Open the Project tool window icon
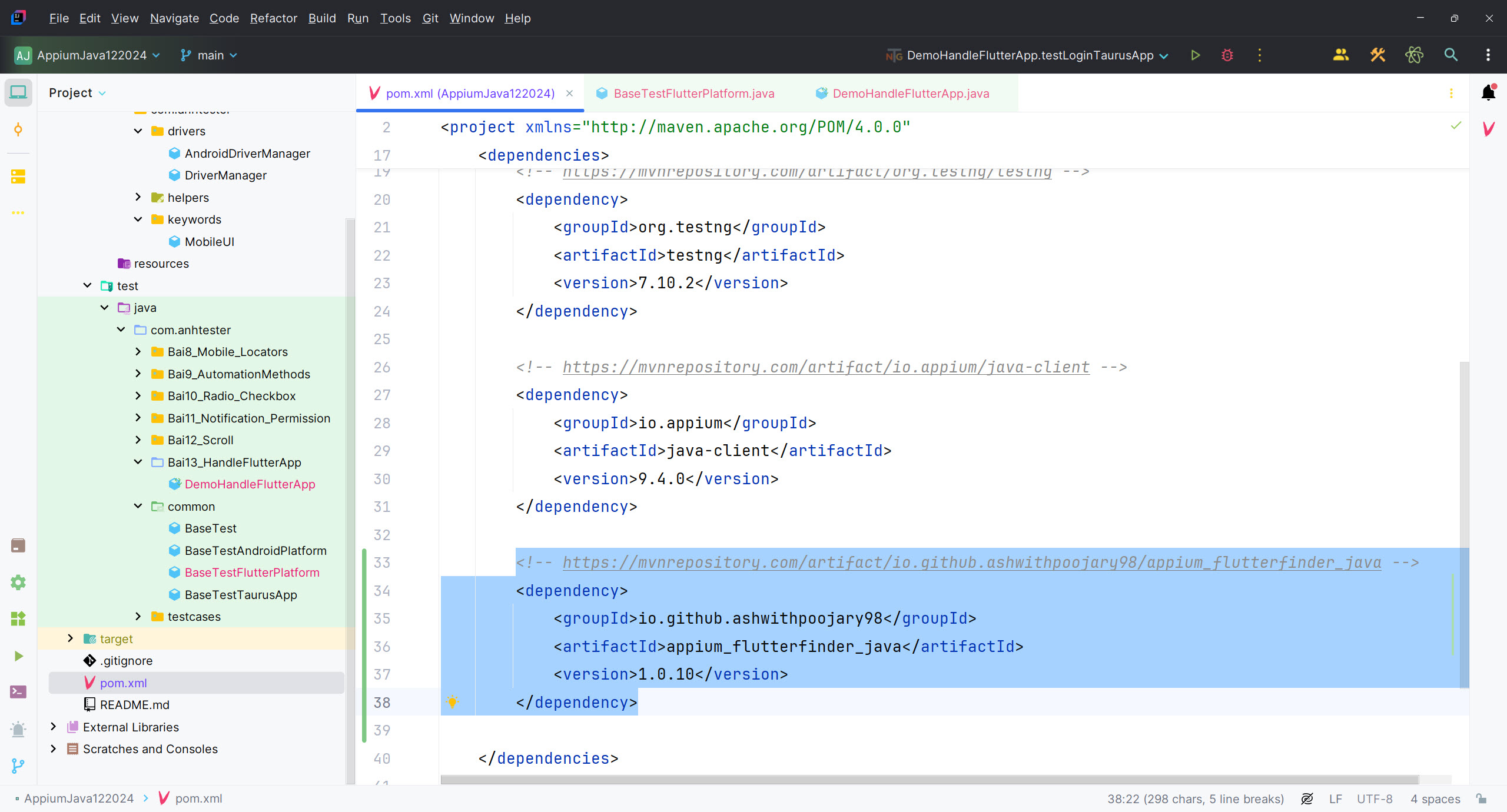This screenshot has width=1507, height=812. (x=18, y=92)
